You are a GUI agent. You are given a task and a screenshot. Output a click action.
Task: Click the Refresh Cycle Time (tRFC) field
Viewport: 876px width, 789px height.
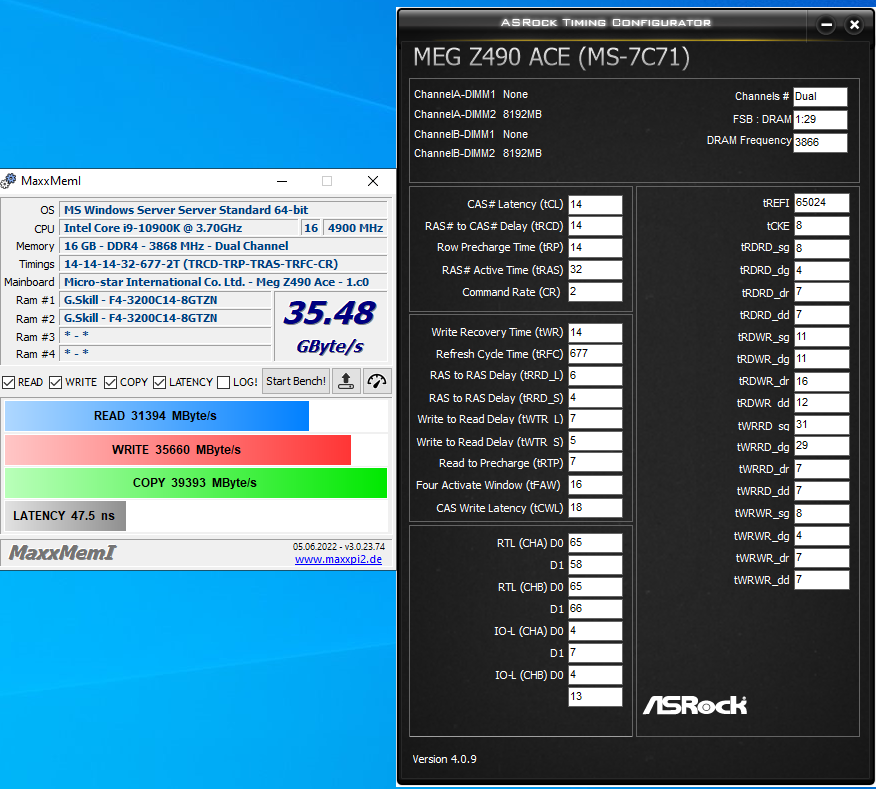pyautogui.click(x=595, y=354)
